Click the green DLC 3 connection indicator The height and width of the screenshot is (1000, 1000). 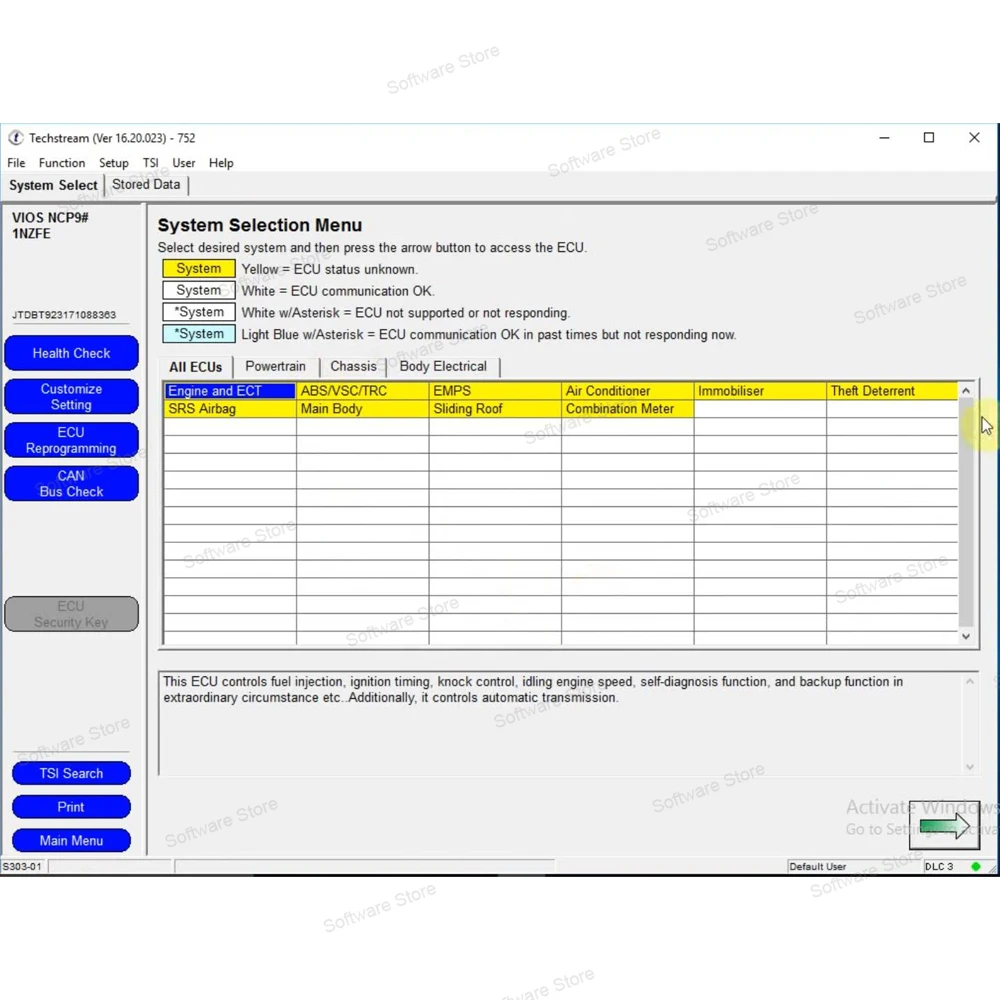pyautogui.click(x=975, y=866)
